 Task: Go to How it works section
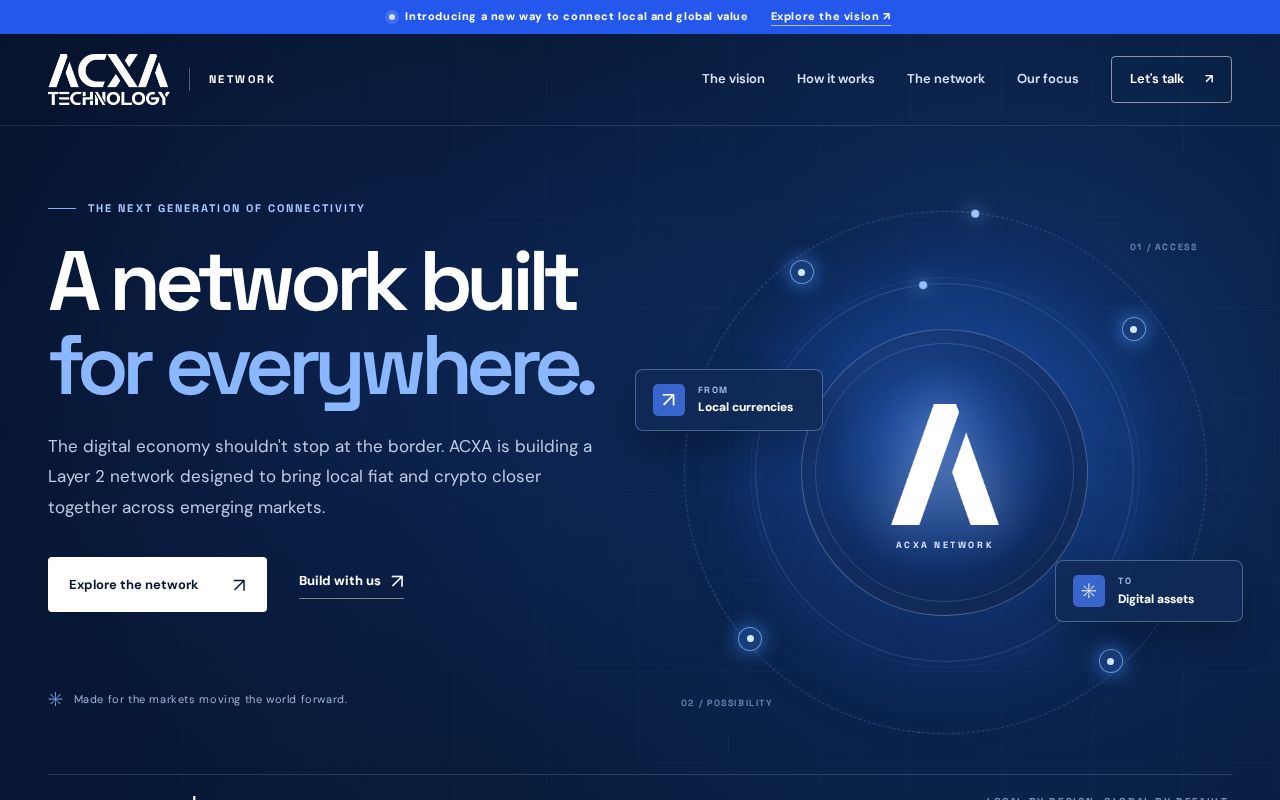coord(835,79)
